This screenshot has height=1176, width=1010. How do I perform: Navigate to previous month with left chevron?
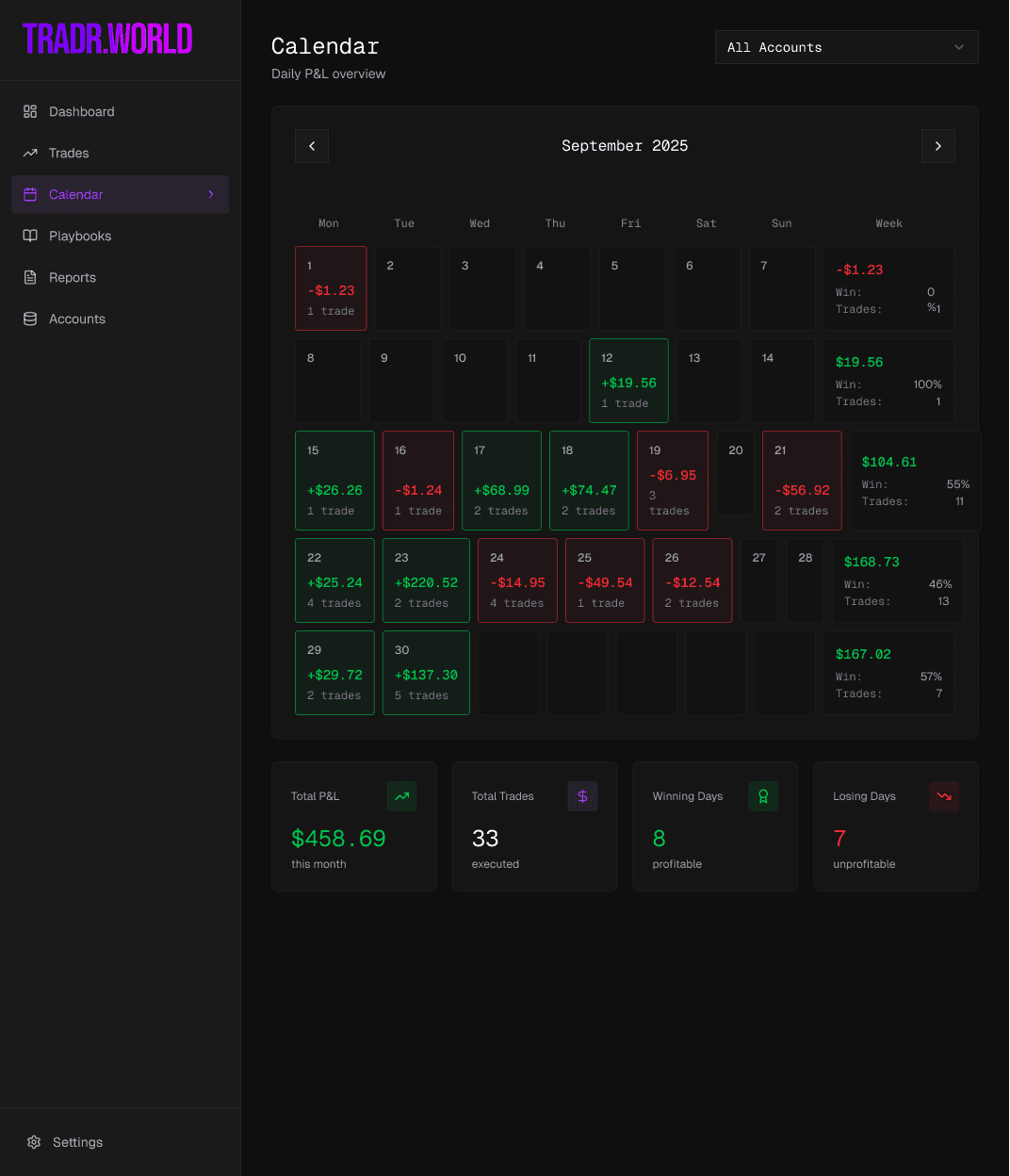point(312,146)
